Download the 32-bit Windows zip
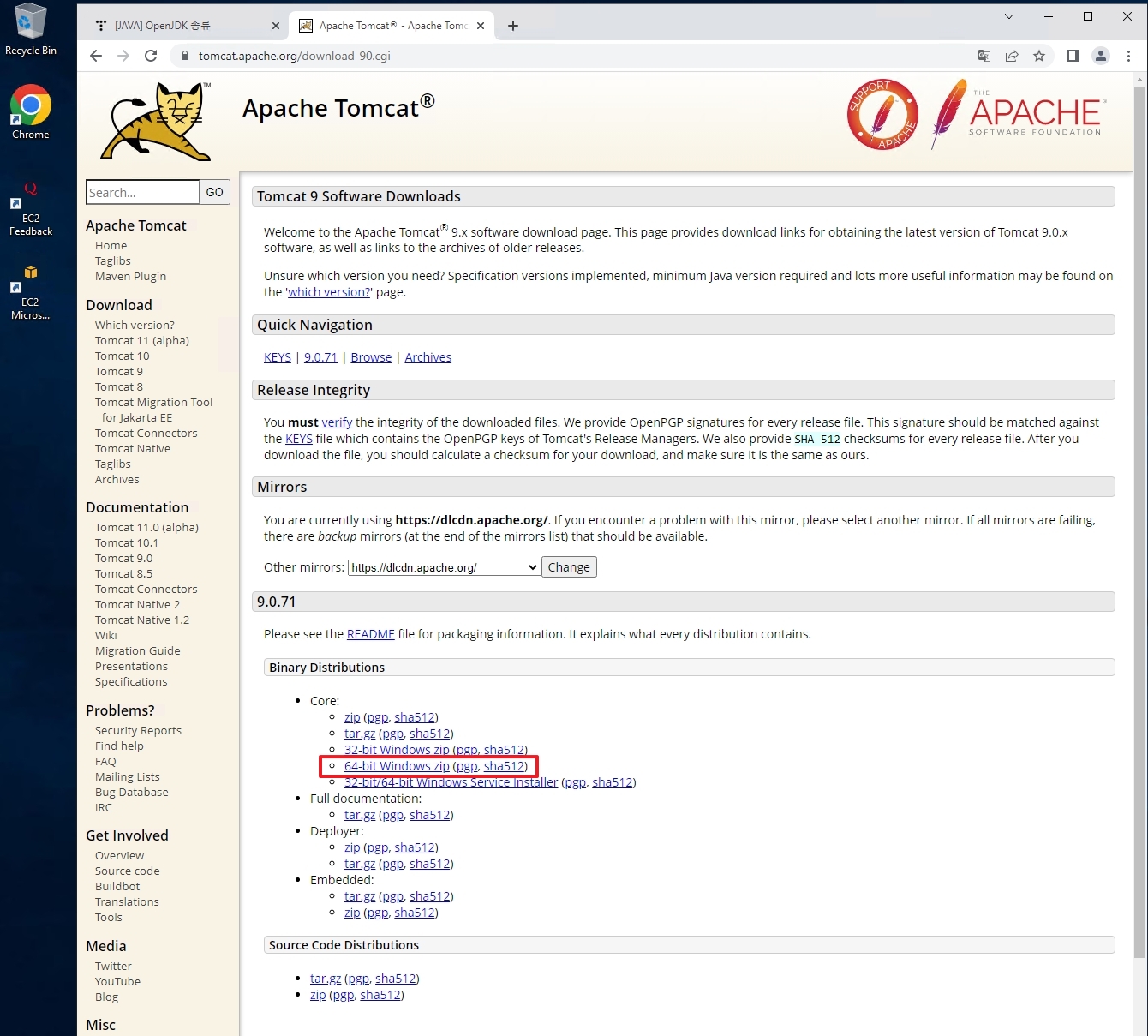The width and height of the screenshot is (1148, 1036). tap(397, 750)
